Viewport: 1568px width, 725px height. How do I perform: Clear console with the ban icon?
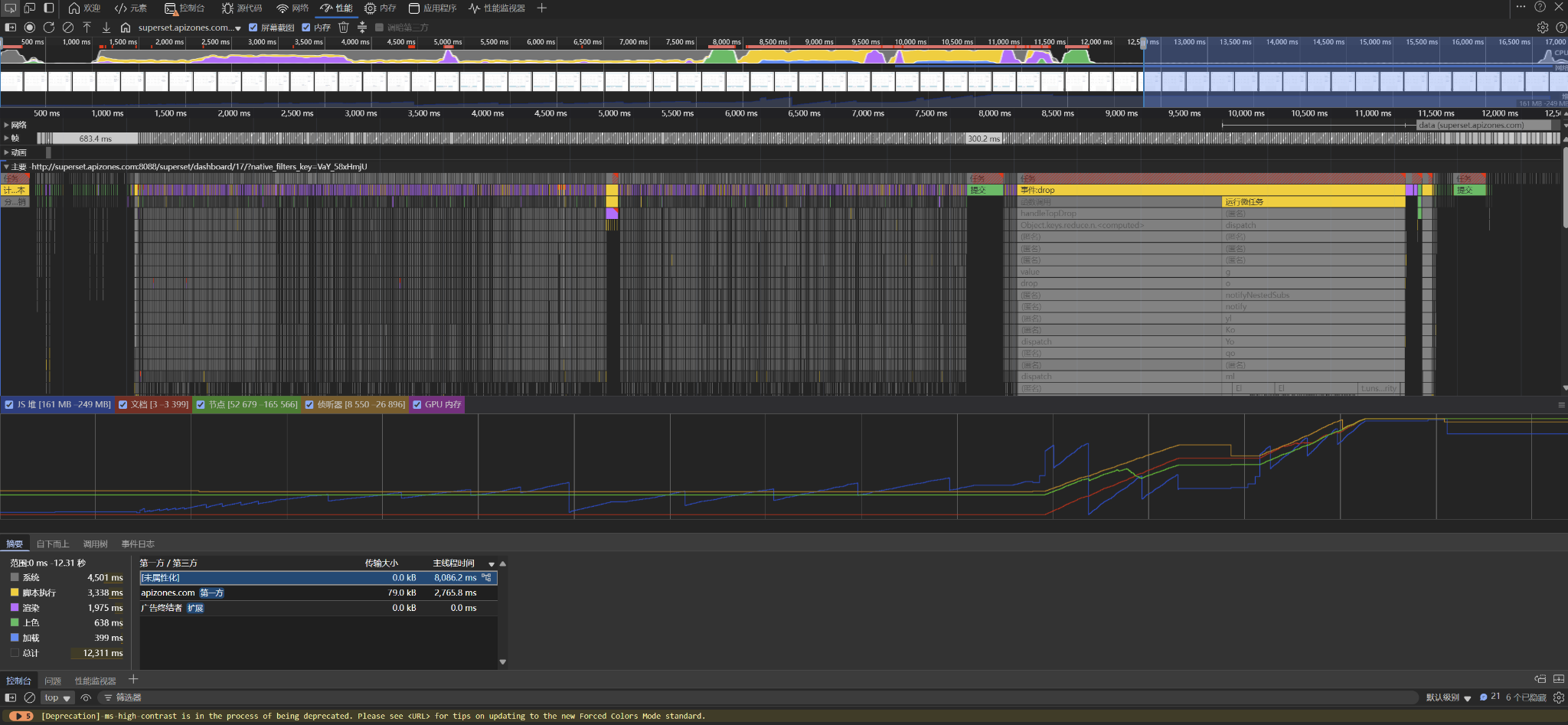[30, 697]
